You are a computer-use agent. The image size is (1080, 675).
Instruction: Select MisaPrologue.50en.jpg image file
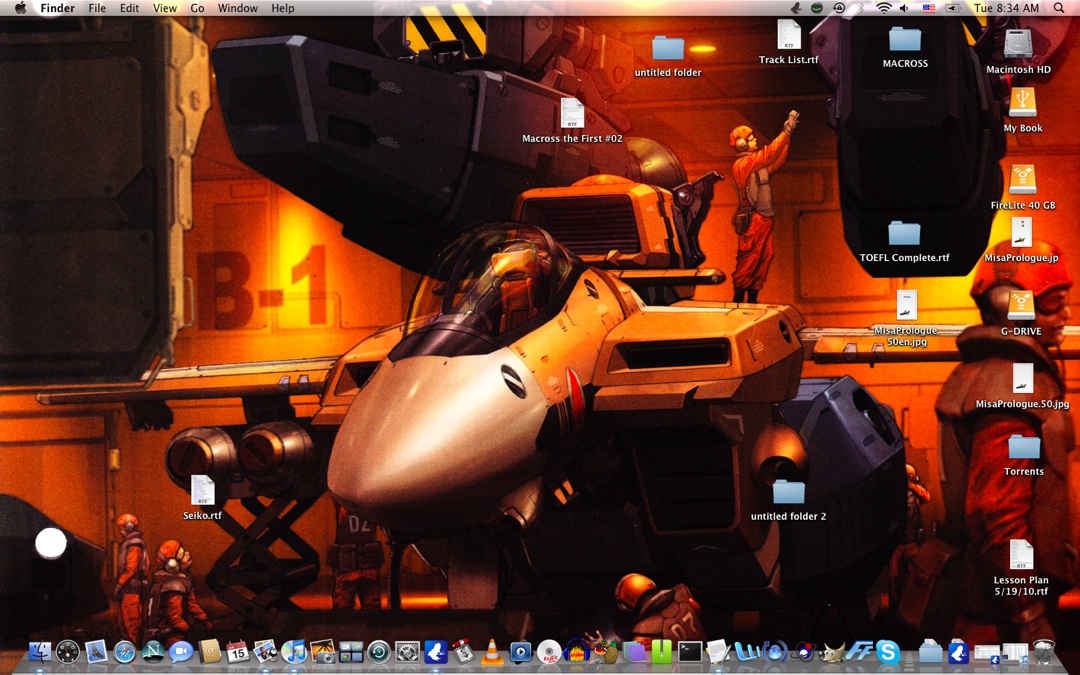(x=906, y=305)
